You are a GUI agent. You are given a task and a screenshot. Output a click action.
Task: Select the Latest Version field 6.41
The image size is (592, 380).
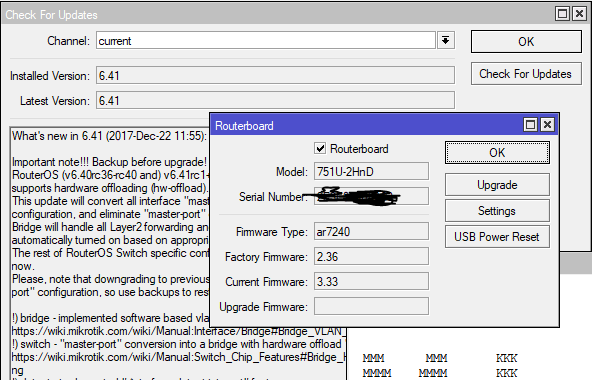click(x=275, y=100)
